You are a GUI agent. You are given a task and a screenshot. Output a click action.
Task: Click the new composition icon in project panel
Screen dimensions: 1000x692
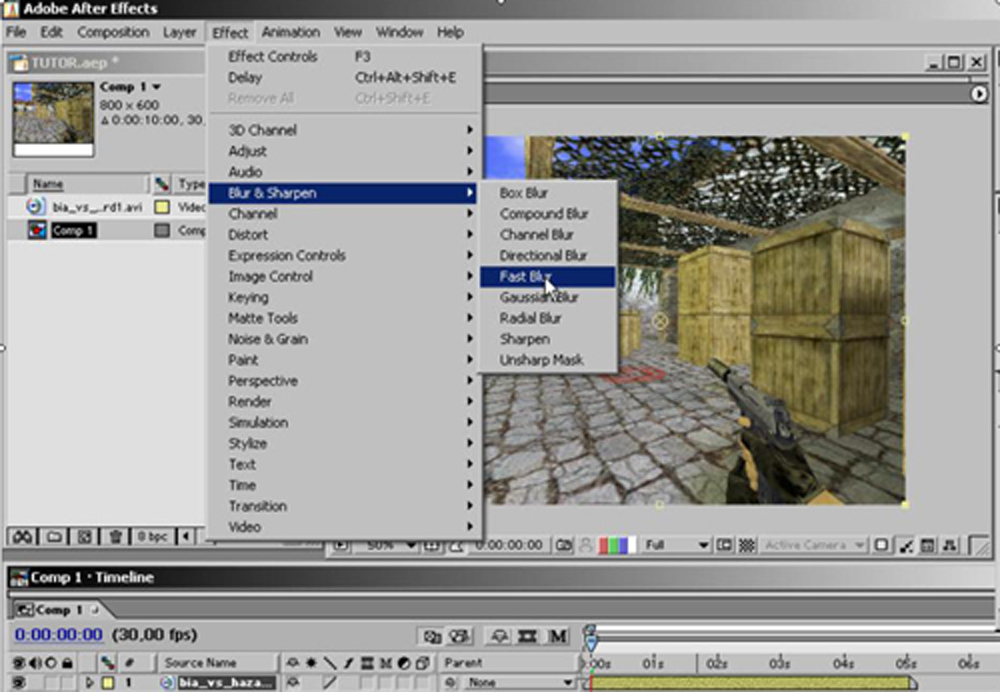tap(84, 536)
